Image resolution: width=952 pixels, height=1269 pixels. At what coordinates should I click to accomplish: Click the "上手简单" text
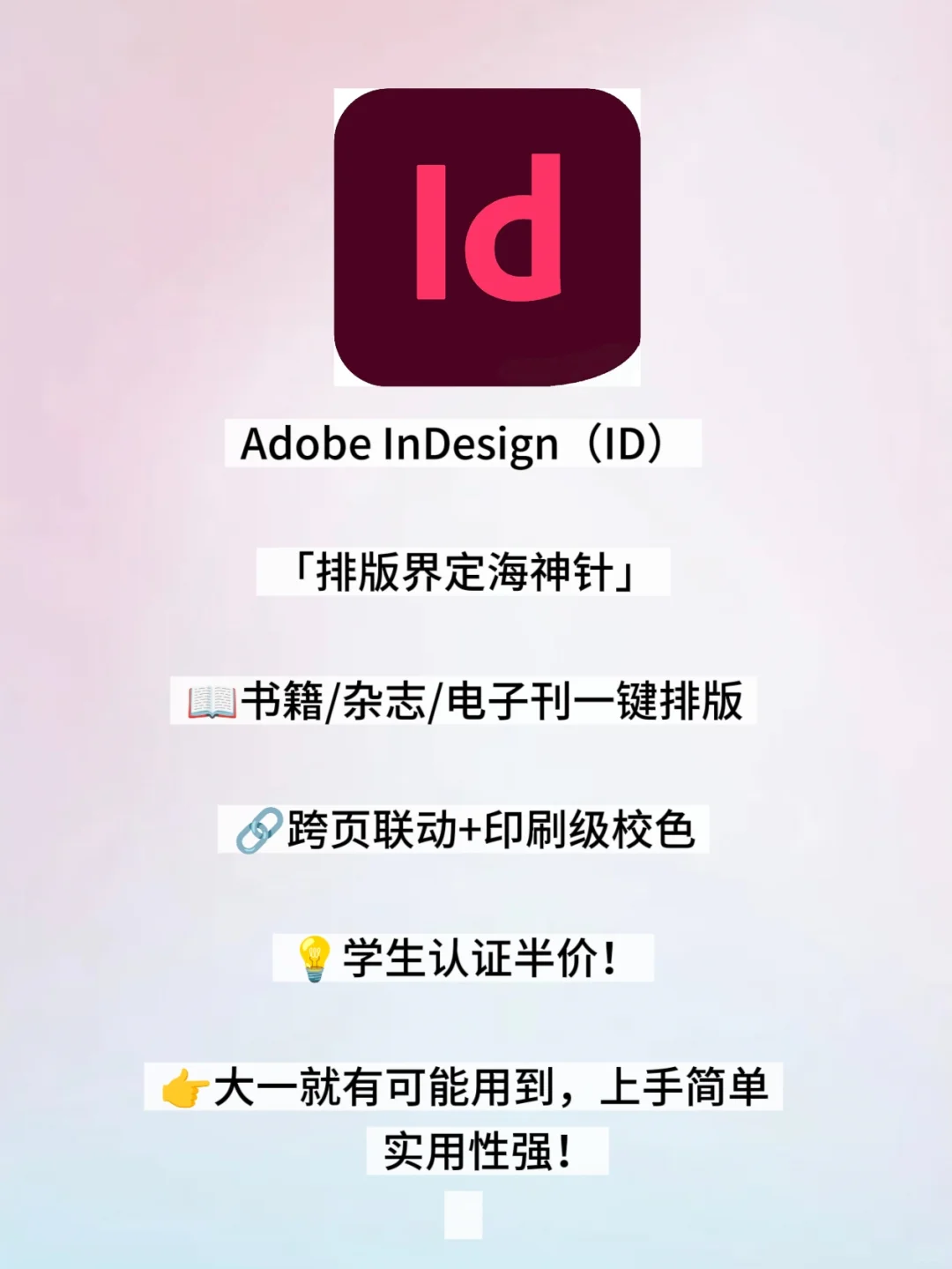click(684, 1087)
